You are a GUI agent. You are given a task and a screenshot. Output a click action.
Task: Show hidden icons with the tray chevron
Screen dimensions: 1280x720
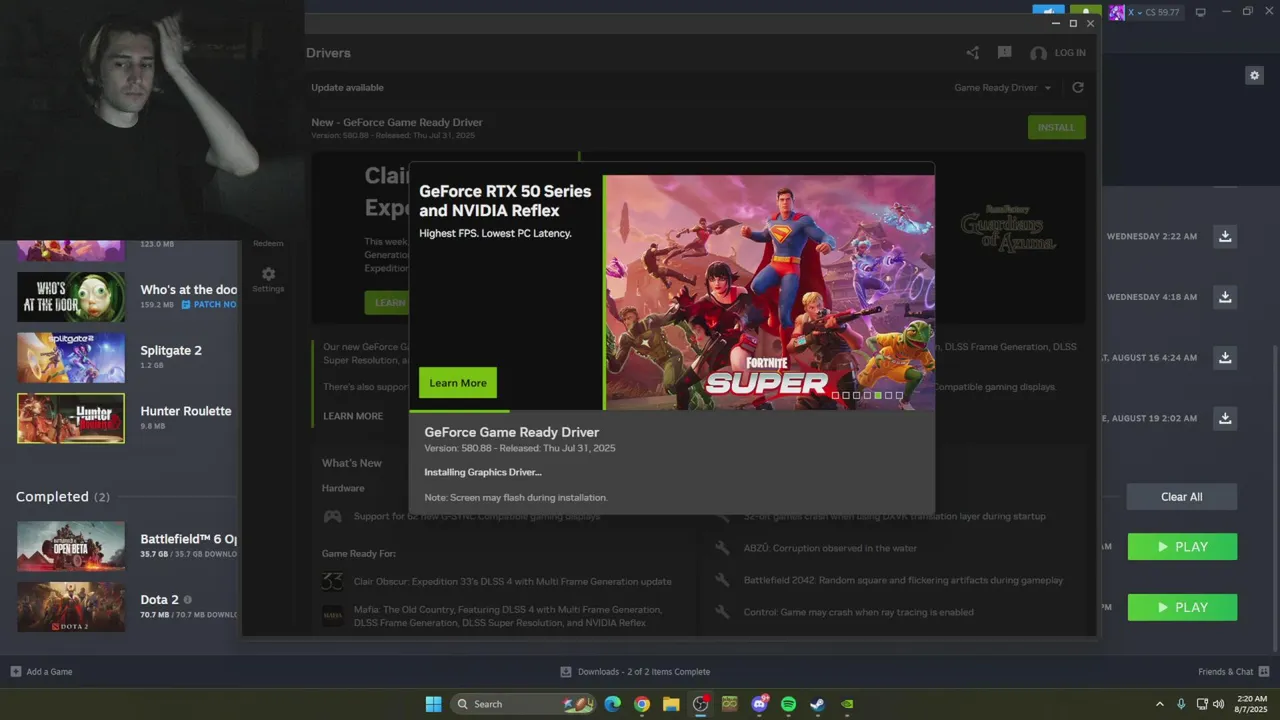click(x=1160, y=704)
